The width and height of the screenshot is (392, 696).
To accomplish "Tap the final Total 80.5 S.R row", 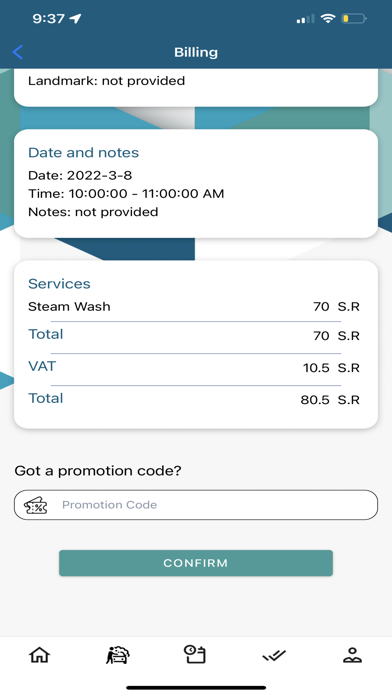I will 194,399.
